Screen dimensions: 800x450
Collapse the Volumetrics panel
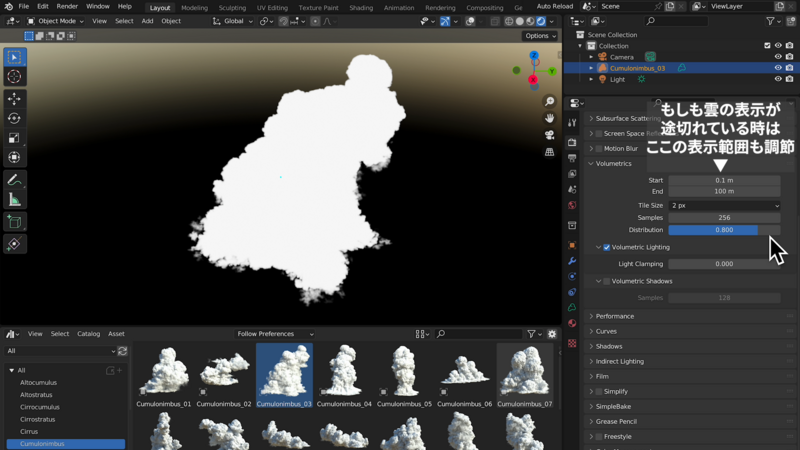pyautogui.click(x=613, y=164)
